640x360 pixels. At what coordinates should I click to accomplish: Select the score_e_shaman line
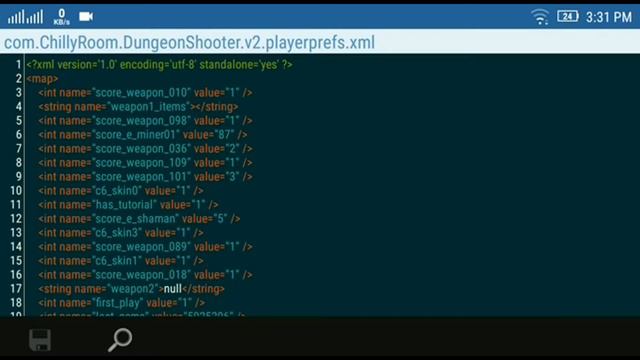tap(139, 219)
